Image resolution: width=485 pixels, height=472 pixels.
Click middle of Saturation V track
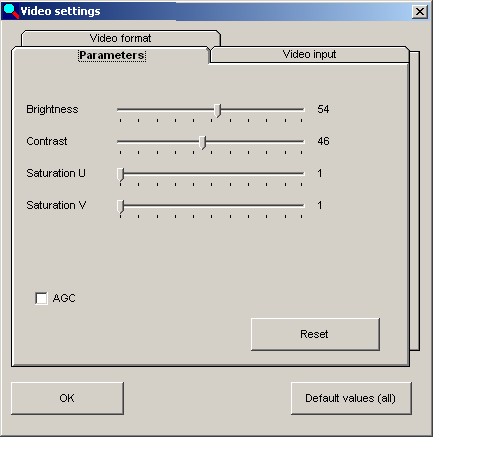(x=211, y=205)
